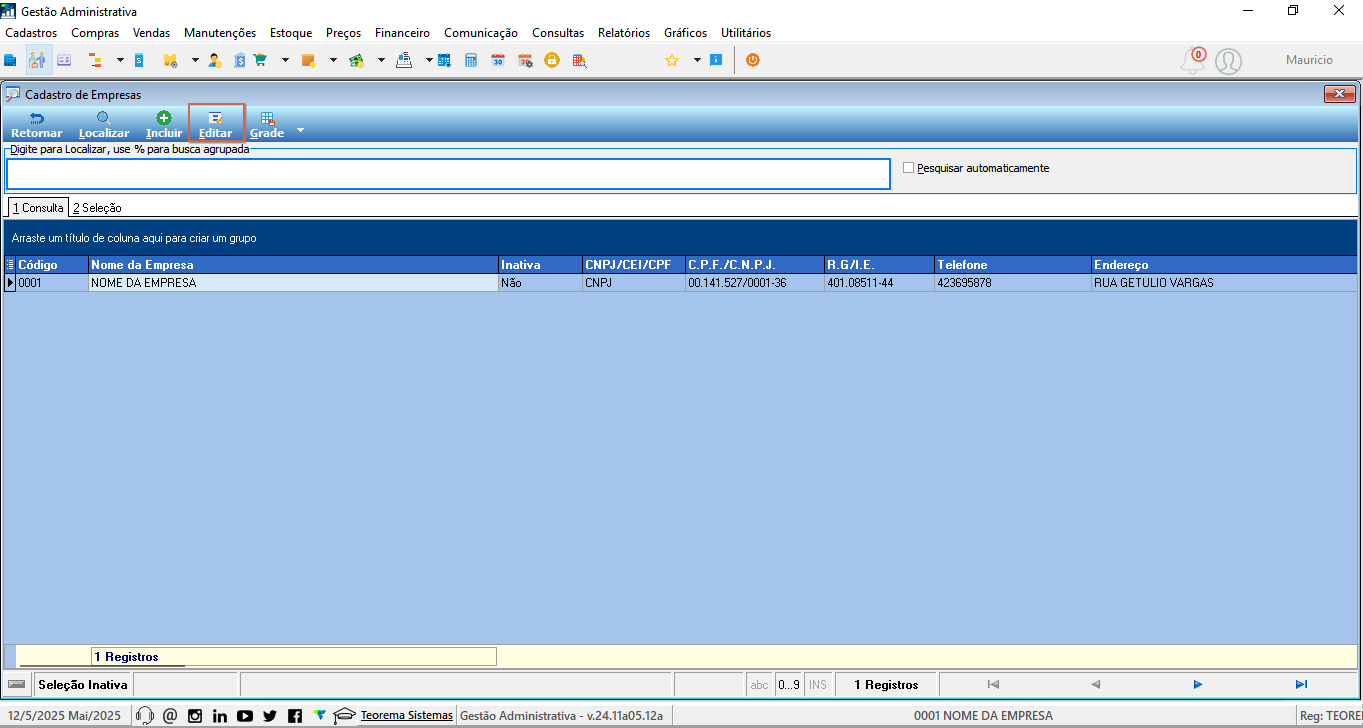
Task: Go to last record navigation arrow
Action: 1301,685
